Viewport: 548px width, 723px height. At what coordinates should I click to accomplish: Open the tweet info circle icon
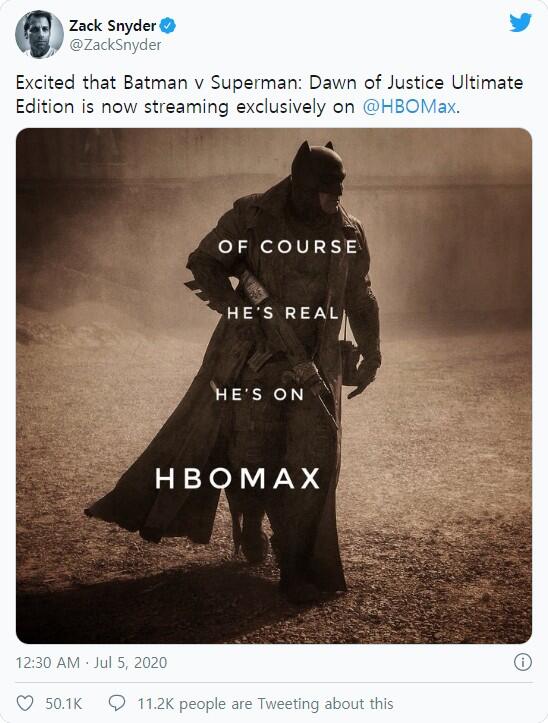(523, 662)
